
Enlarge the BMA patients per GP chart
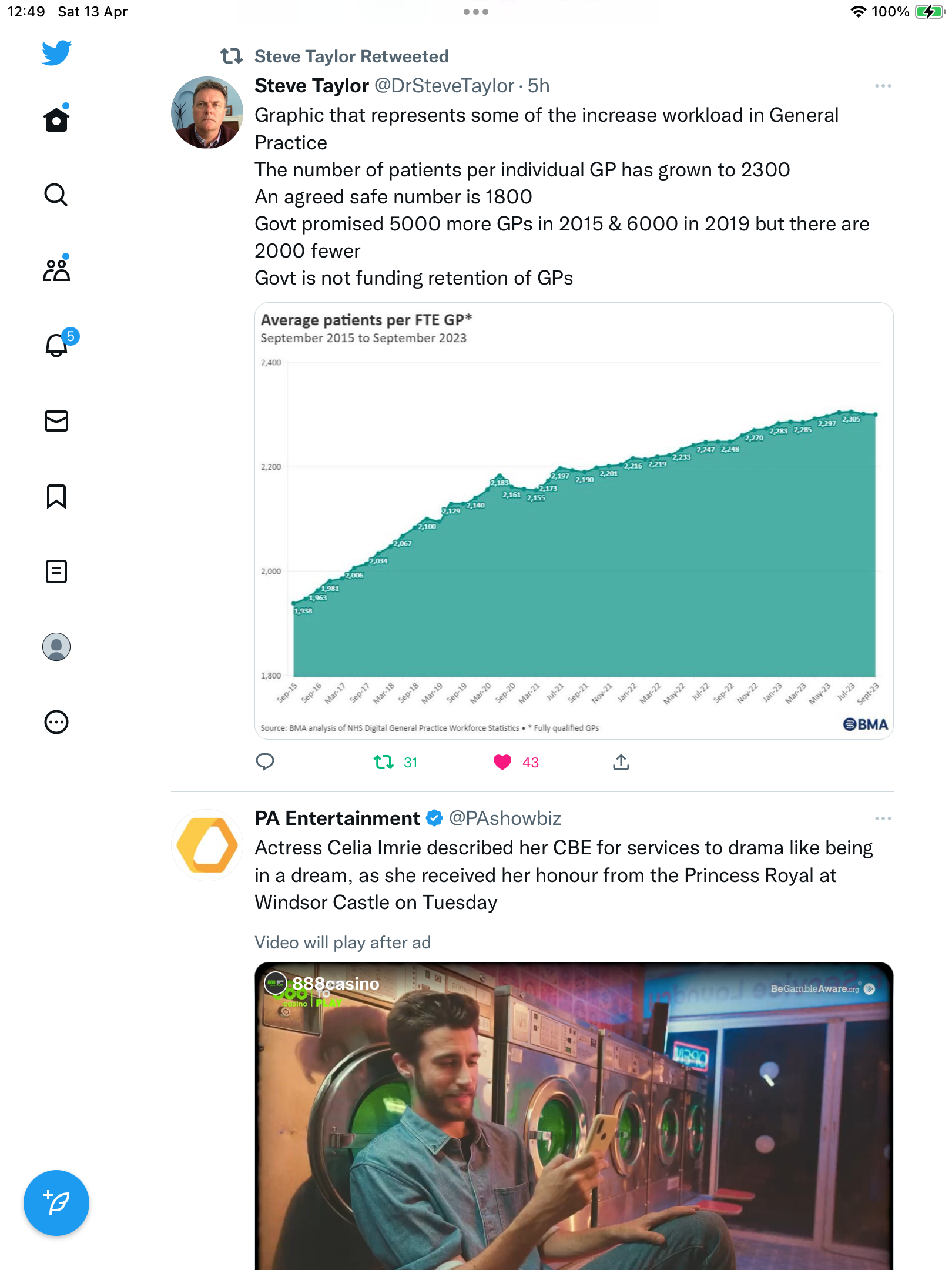click(574, 521)
